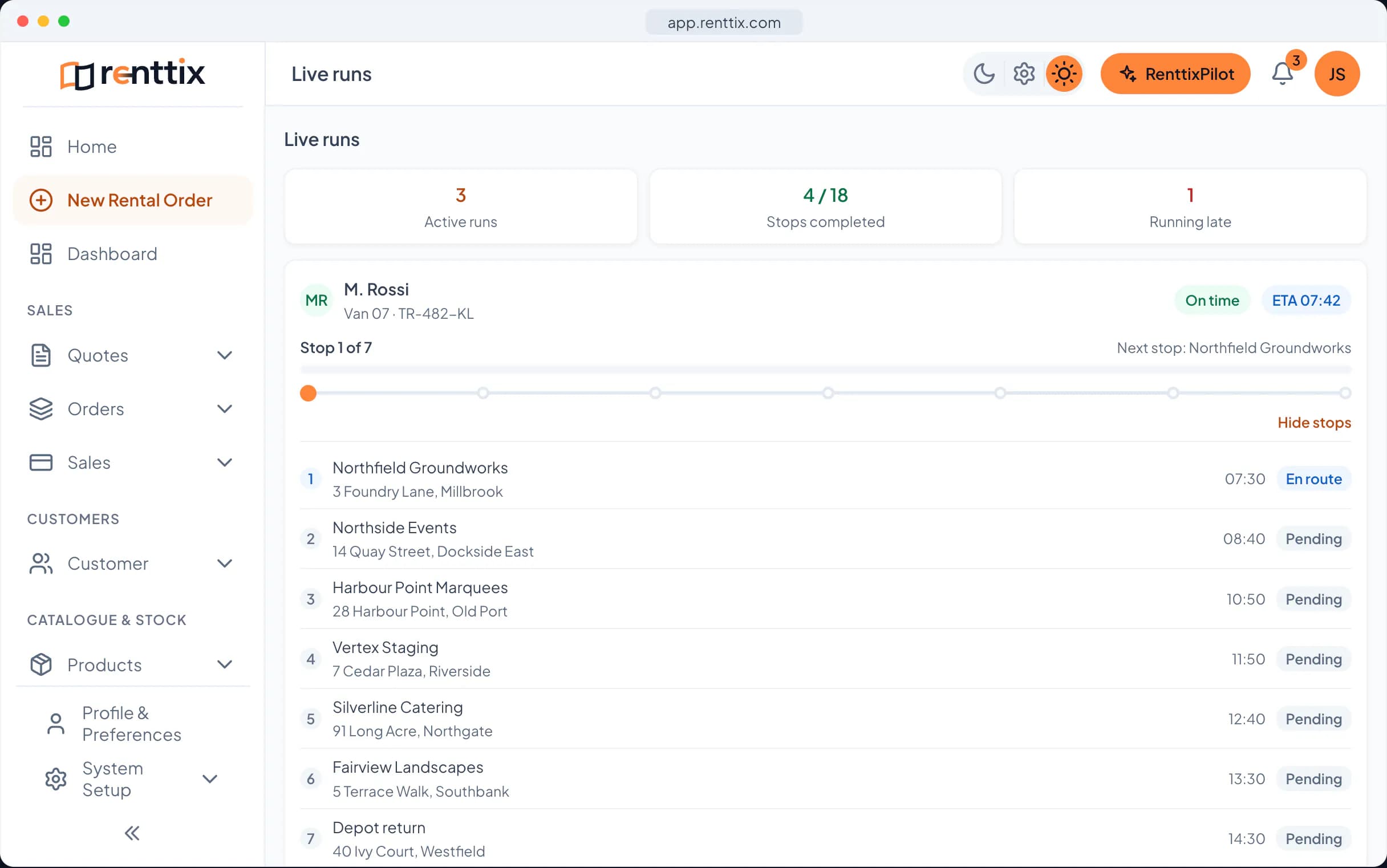1387x868 pixels.
Task: Expand the Orders menu chevron
Action: tap(225, 409)
